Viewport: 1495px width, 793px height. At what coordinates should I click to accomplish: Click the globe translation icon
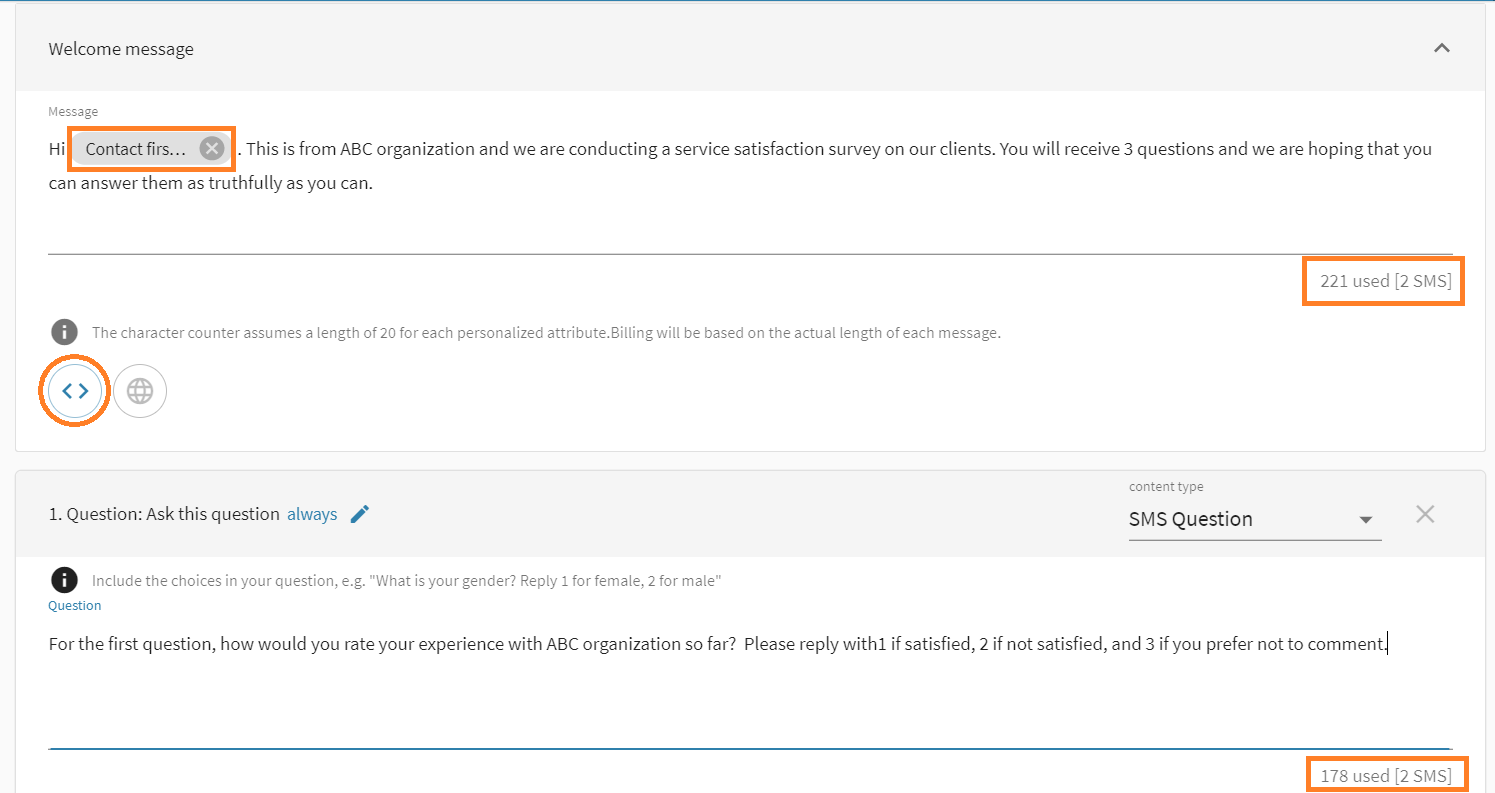point(139,390)
